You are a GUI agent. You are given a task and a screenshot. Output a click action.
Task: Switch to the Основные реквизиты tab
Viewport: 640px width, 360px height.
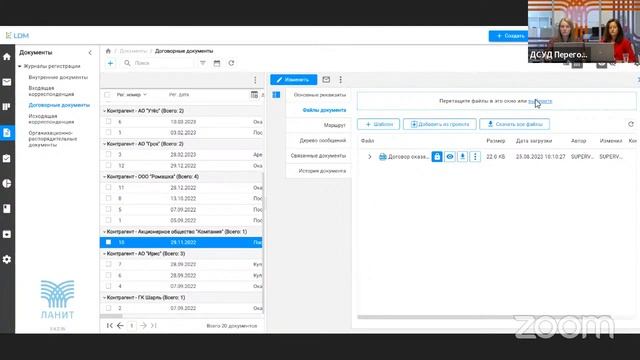320,95
